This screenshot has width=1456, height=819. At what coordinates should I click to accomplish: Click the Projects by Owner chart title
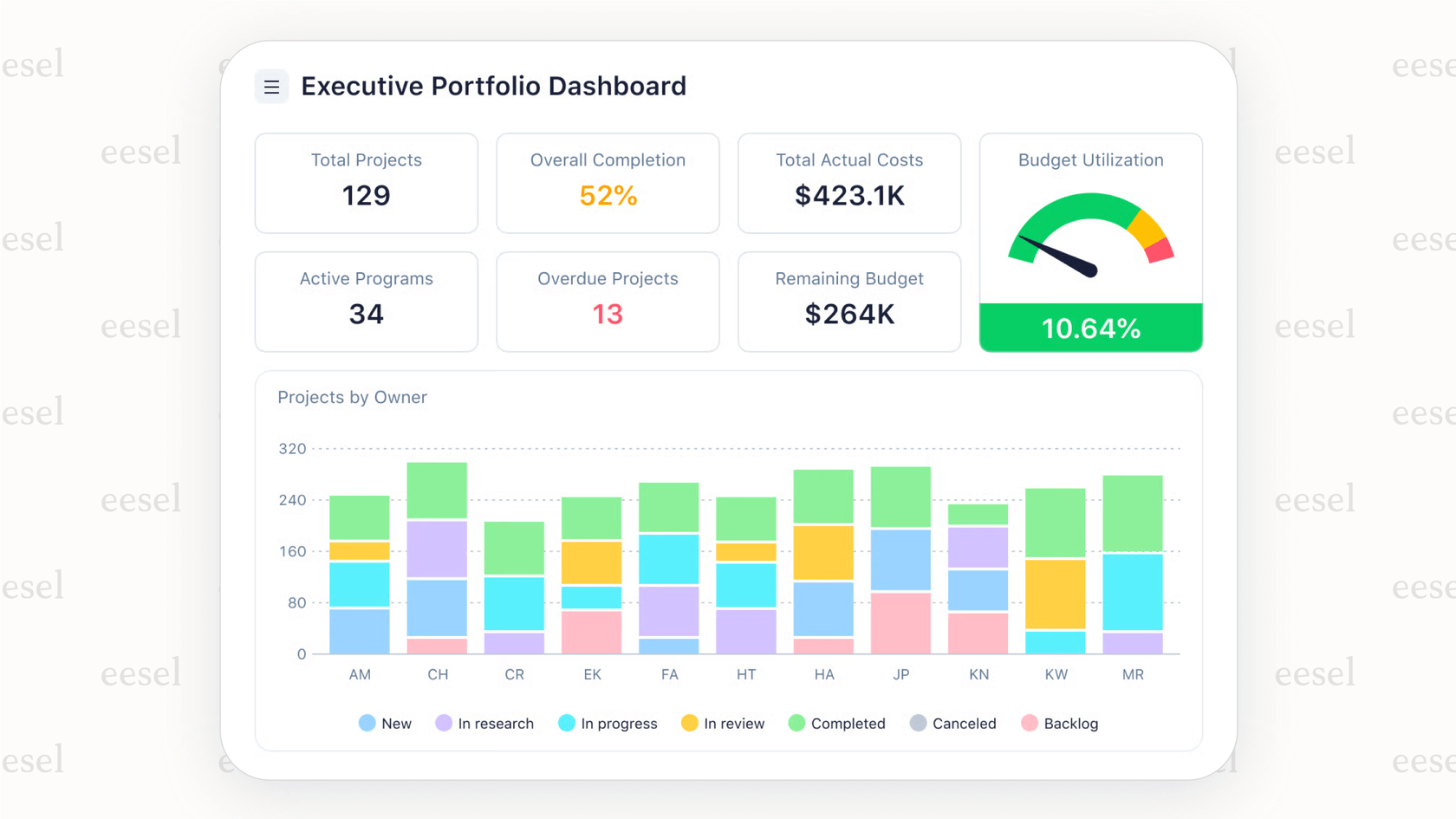(352, 397)
